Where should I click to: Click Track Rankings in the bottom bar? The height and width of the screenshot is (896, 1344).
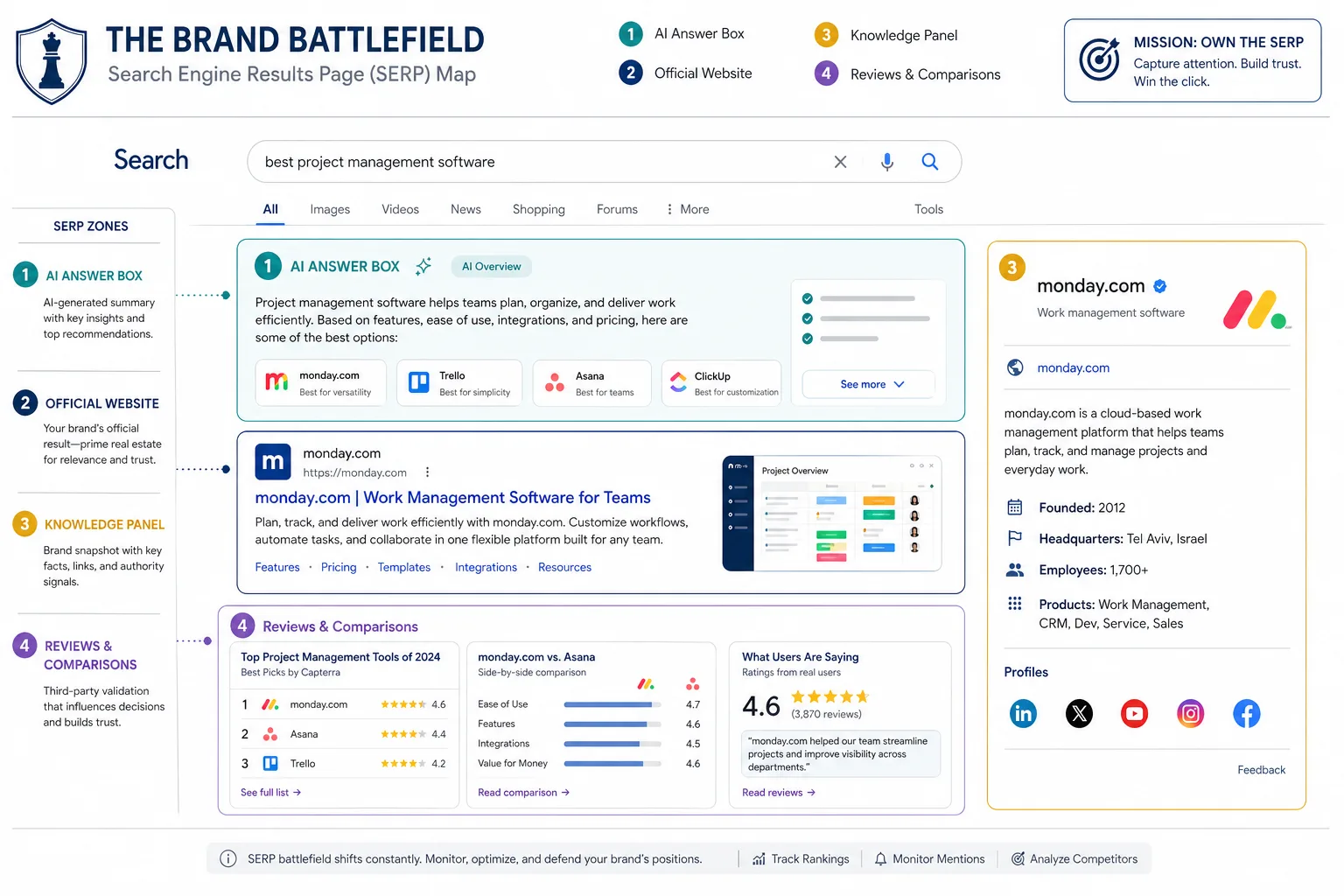coord(801,859)
